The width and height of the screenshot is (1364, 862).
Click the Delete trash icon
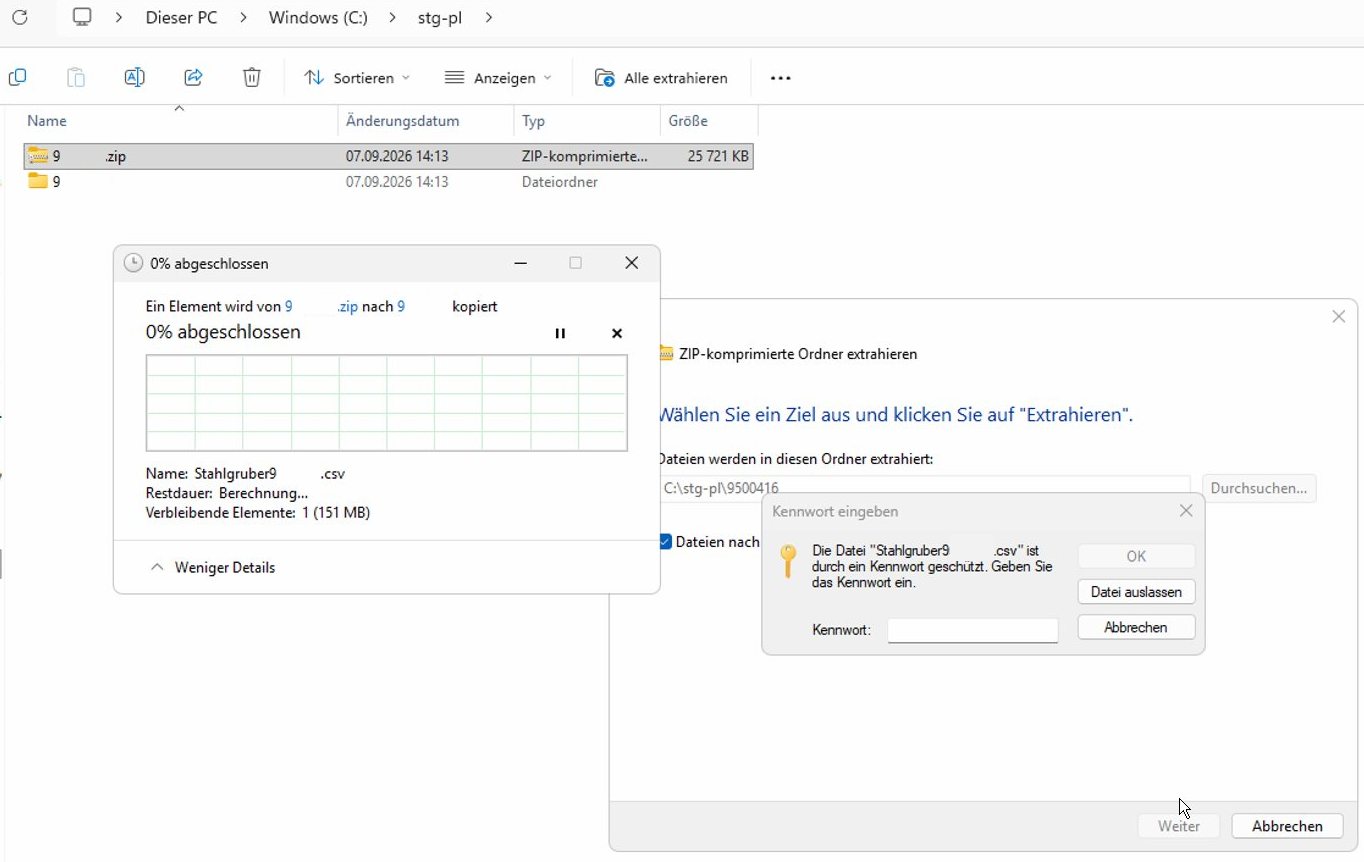pyautogui.click(x=252, y=77)
